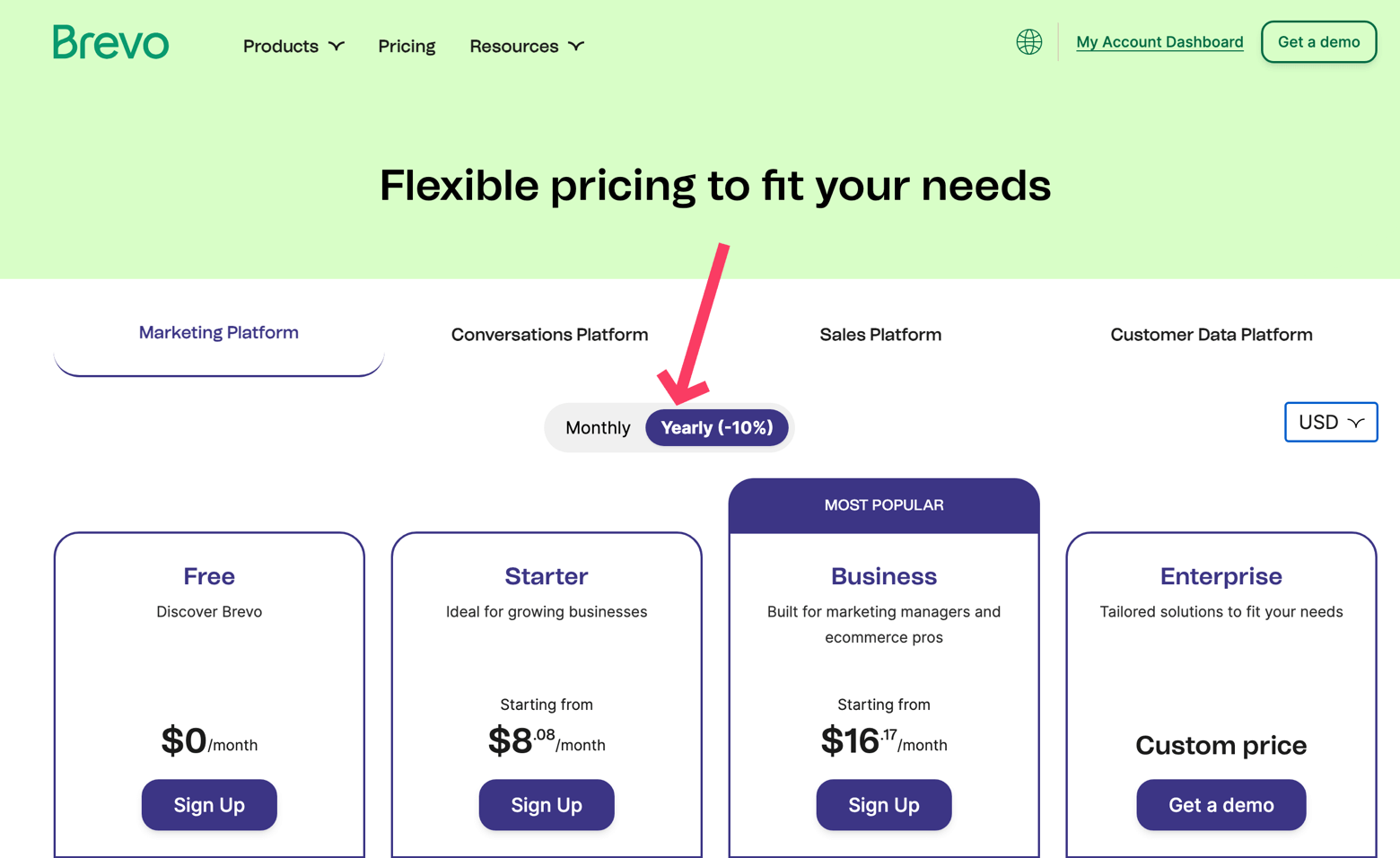Open the Customer Data Platform tab
Viewport: 1400px width, 858px height.
pos(1211,335)
